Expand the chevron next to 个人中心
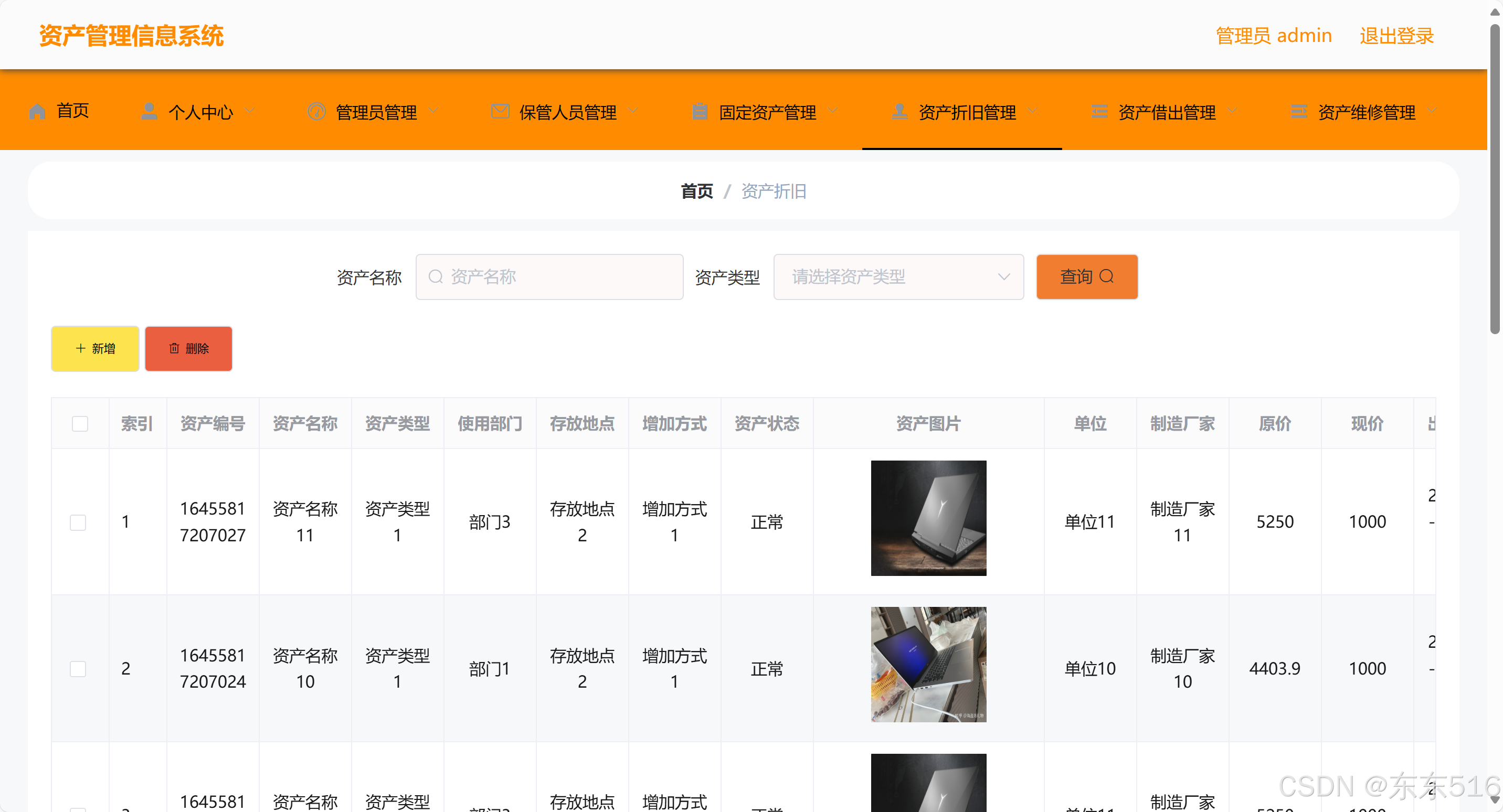1503x812 pixels. (250, 111)
